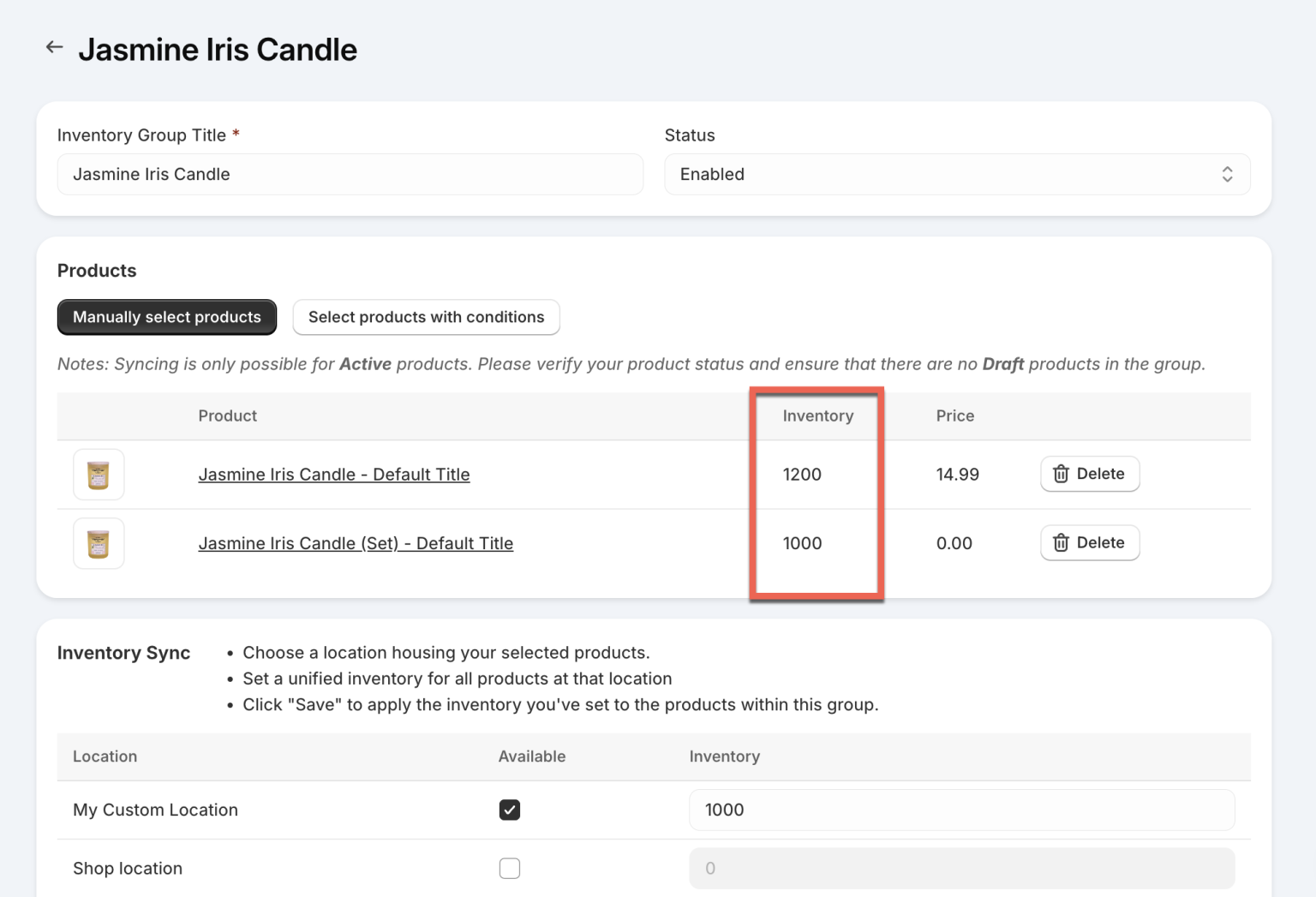Open the product thumbnail for Jasmine Iris Candle

[98, 474]
